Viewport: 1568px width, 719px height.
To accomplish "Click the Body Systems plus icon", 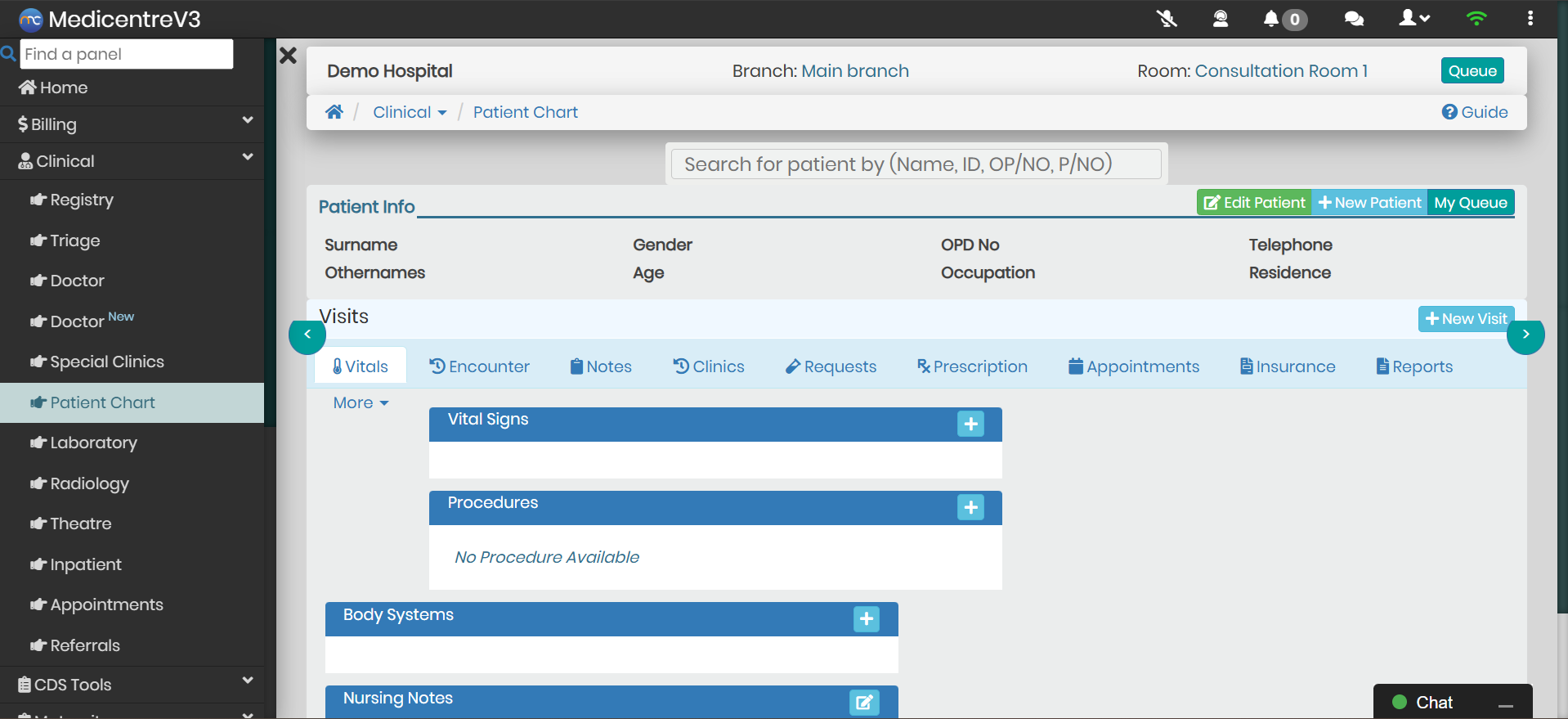I will (x=867, y=619).
